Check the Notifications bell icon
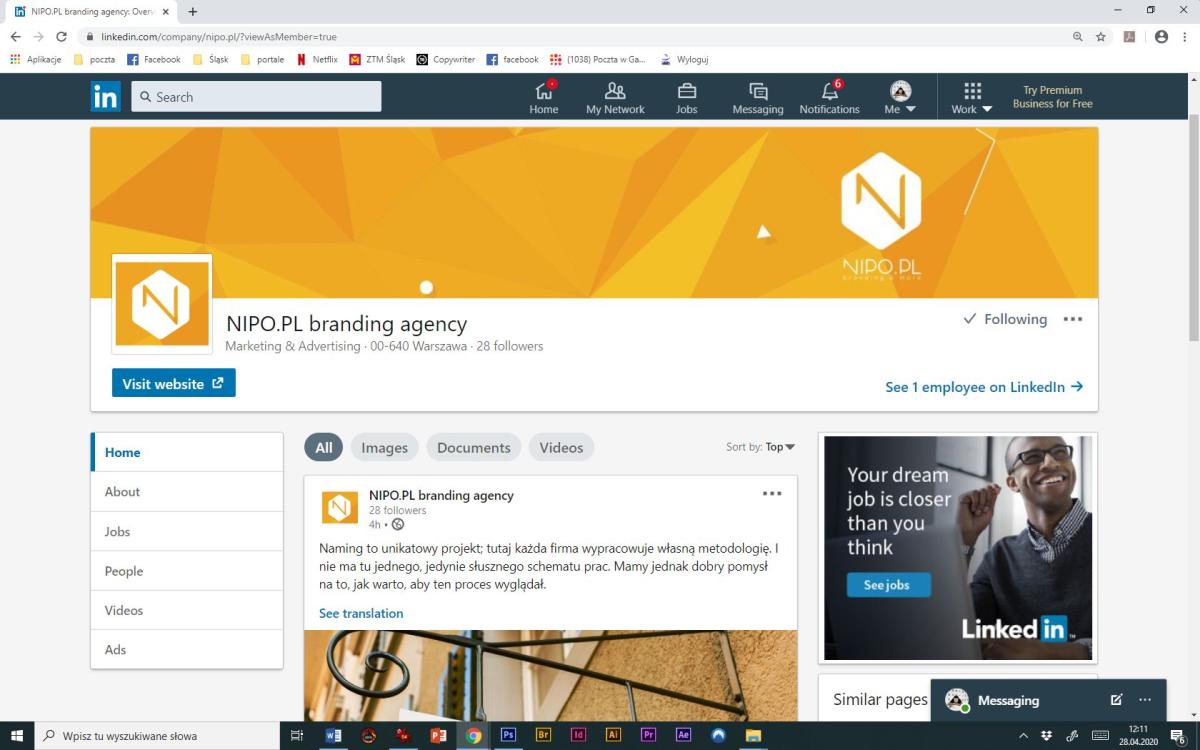Viewport: 1200px width, 750px height. coord(829,91)
